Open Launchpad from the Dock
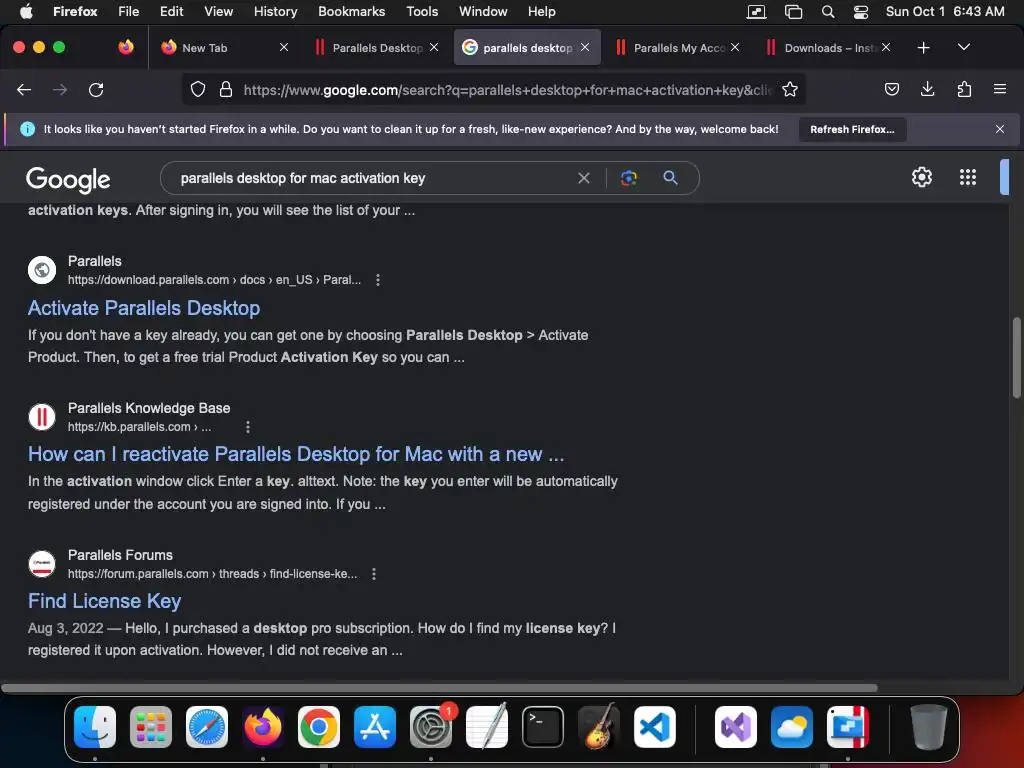 (151, 727)
